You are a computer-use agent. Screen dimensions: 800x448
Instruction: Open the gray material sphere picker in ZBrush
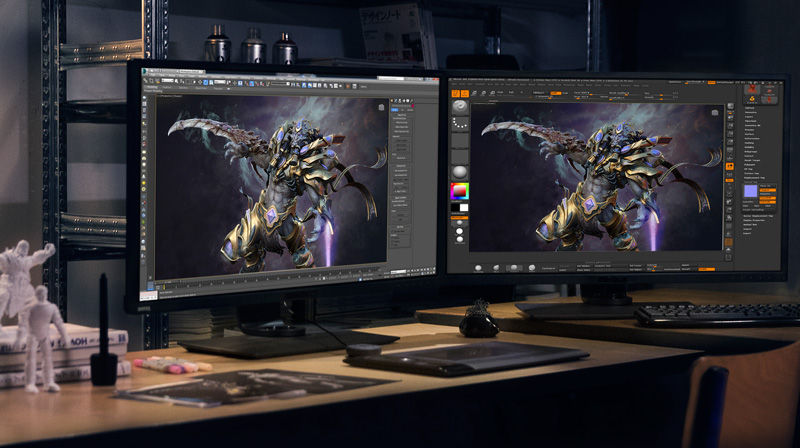coord(460,172)
